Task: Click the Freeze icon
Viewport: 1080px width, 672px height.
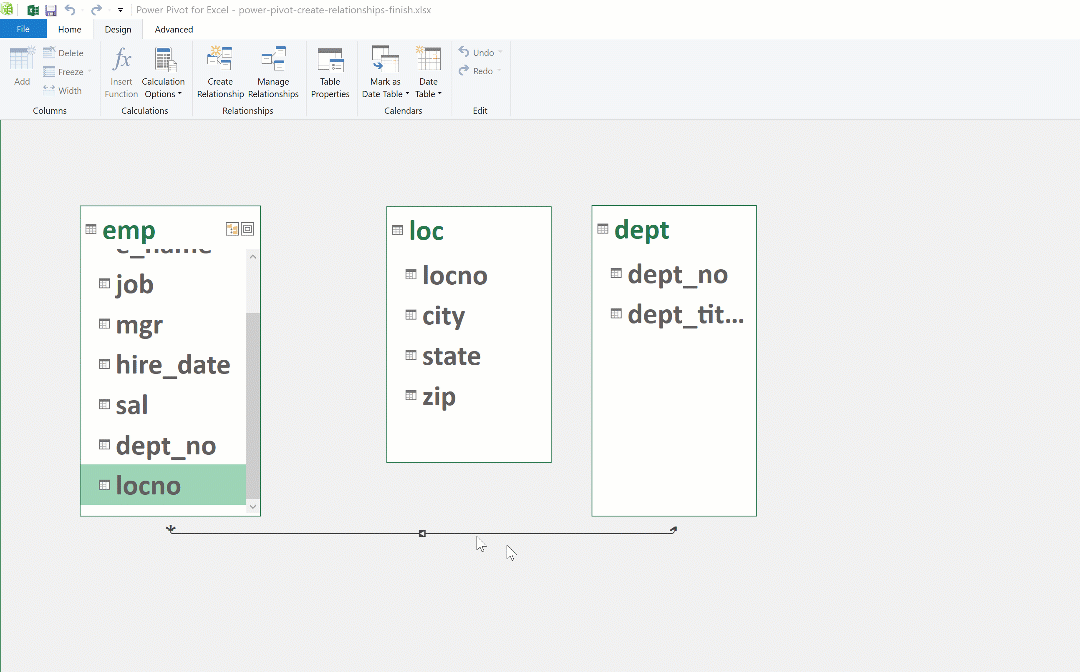Action: [x=63, y=71]
